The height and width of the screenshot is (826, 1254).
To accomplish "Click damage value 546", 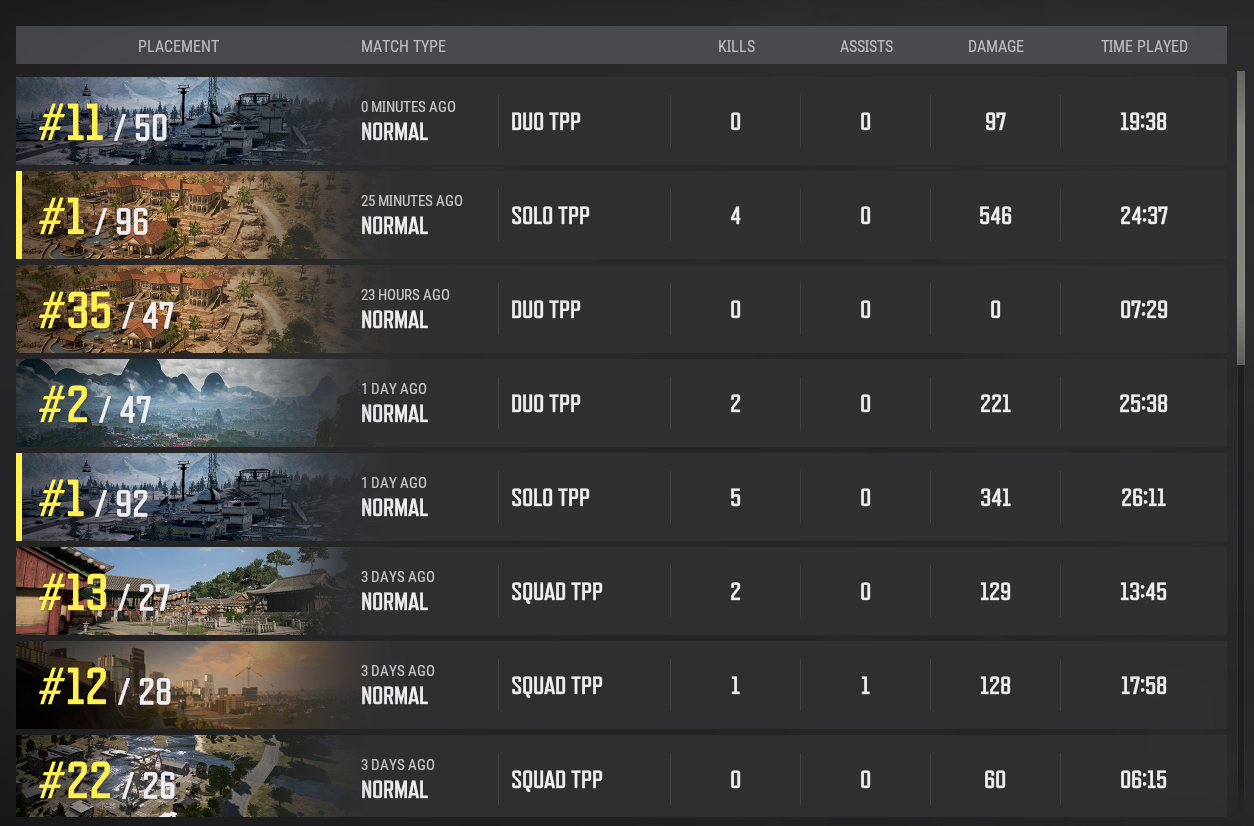I will pos(995,216).
